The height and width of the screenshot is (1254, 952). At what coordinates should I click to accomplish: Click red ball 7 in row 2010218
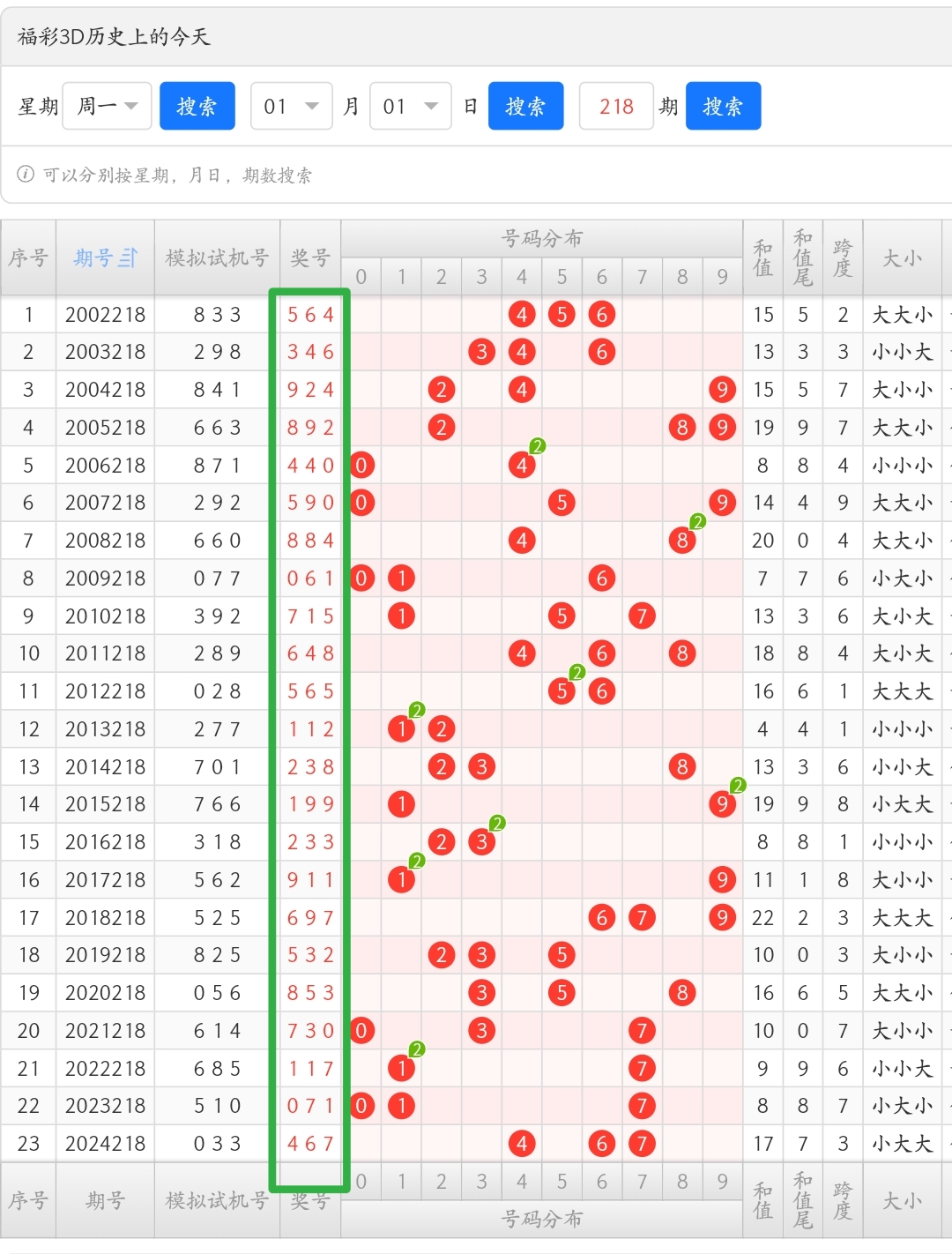point(642,616)
